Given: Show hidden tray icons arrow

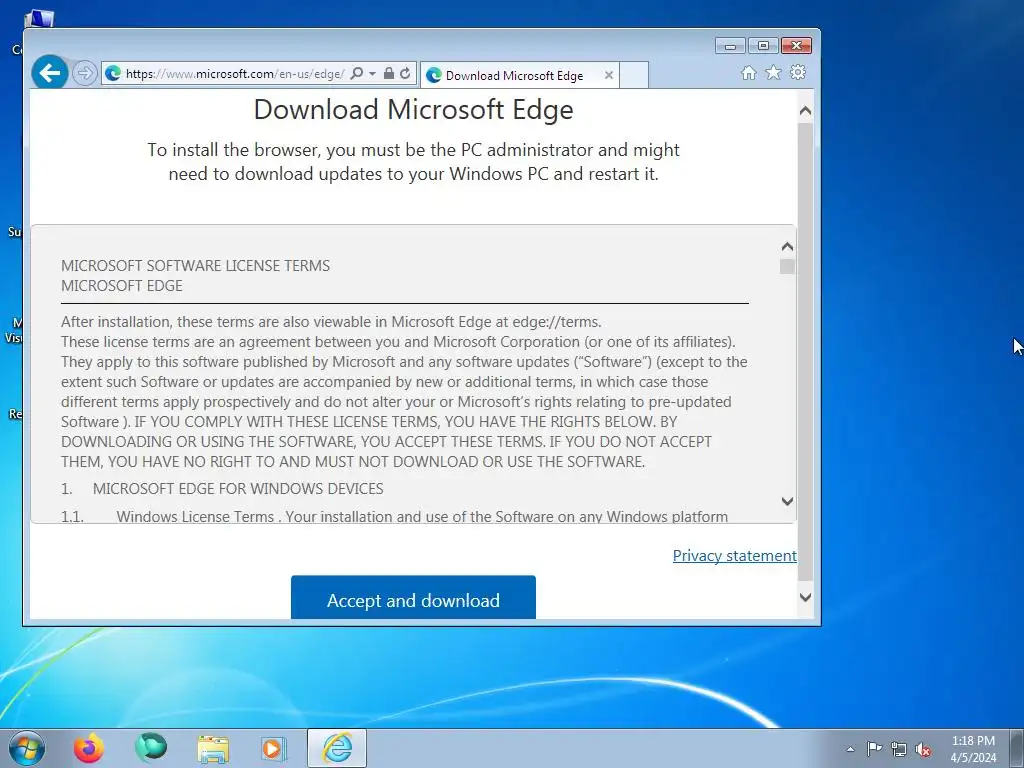Looking at the screenshot, I should (850, 749).
